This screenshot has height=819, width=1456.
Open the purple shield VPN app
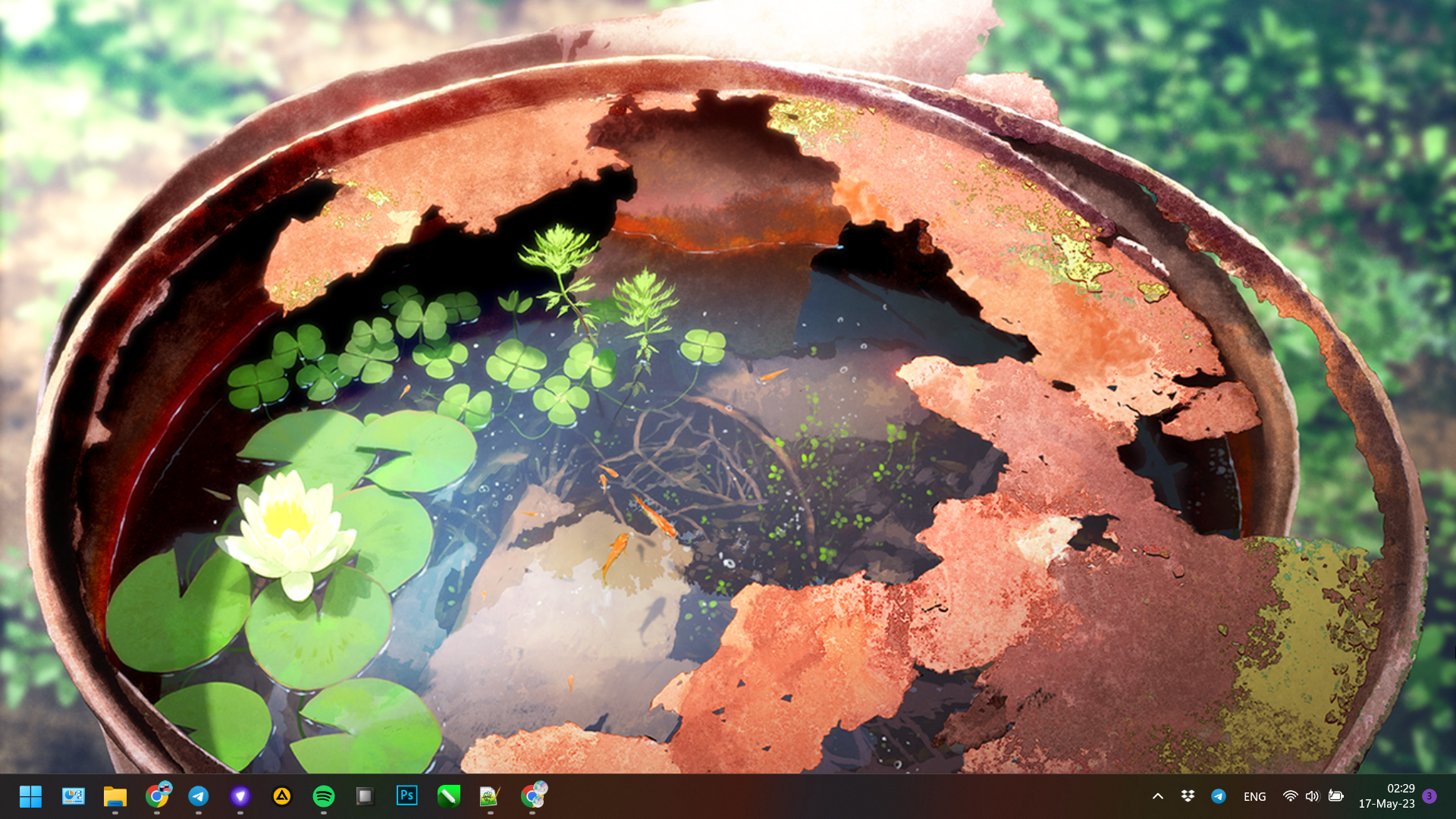click(240, 796)
